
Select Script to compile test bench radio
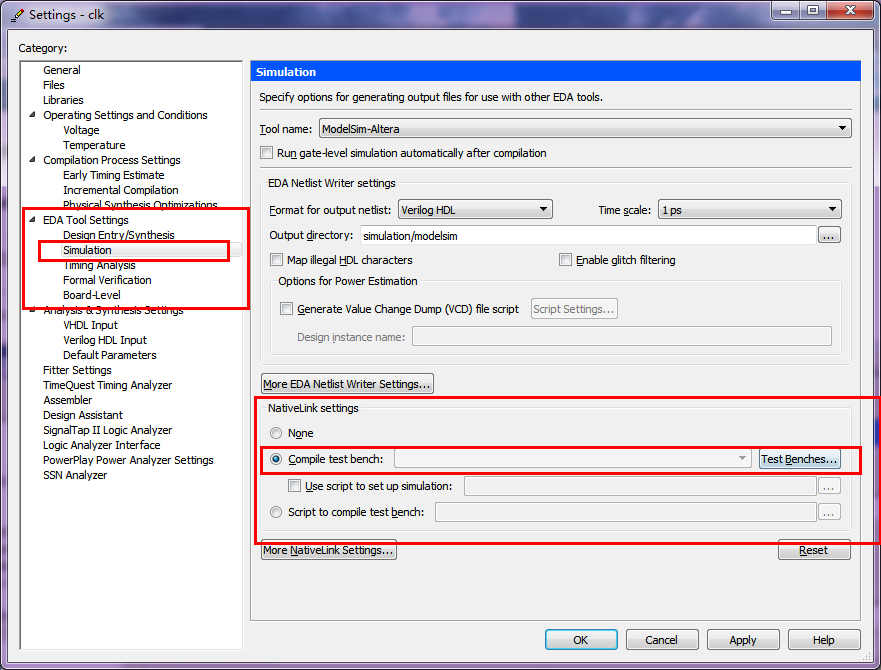click(x=276, y=512)
